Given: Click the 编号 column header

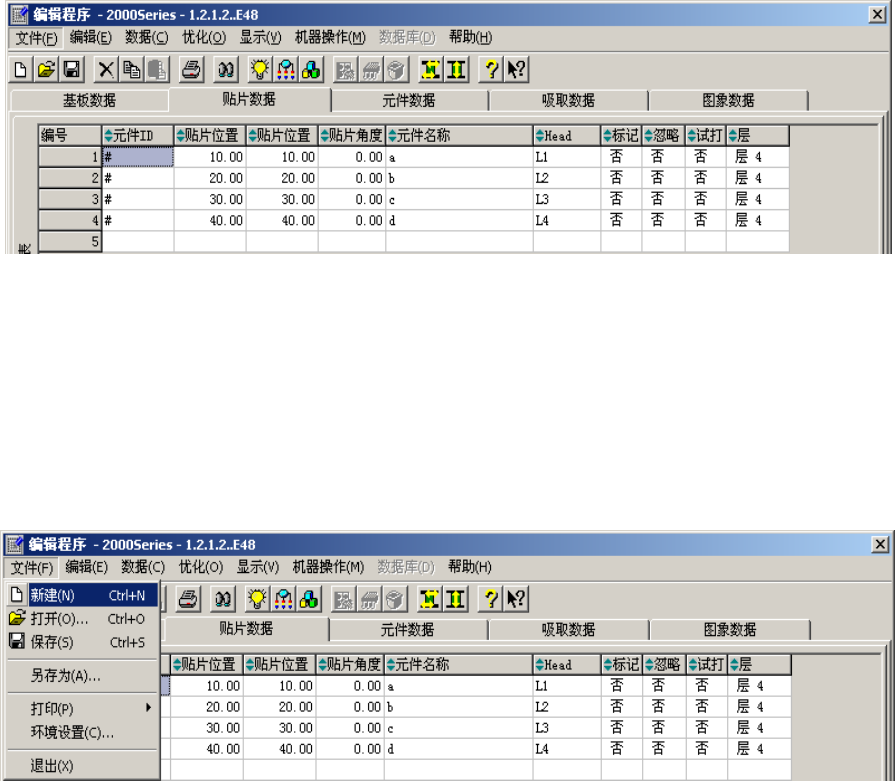Looking at the screenshot, I should click(x=70, y=135).
